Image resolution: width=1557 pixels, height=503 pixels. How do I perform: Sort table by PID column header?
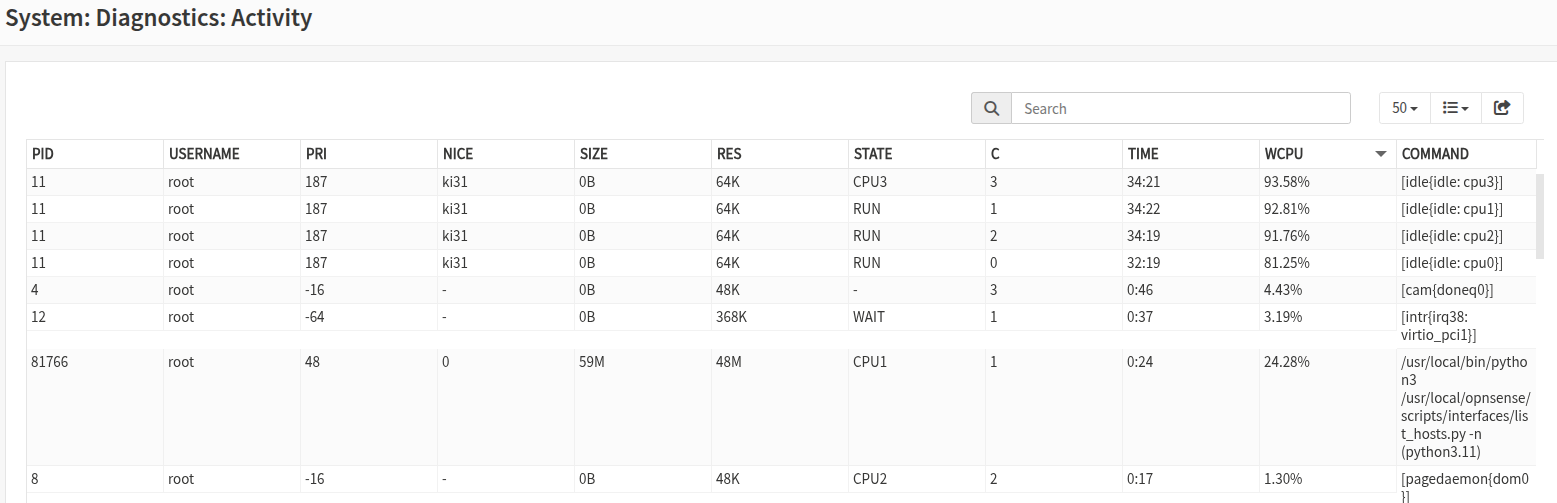click(x=95, y=154)
